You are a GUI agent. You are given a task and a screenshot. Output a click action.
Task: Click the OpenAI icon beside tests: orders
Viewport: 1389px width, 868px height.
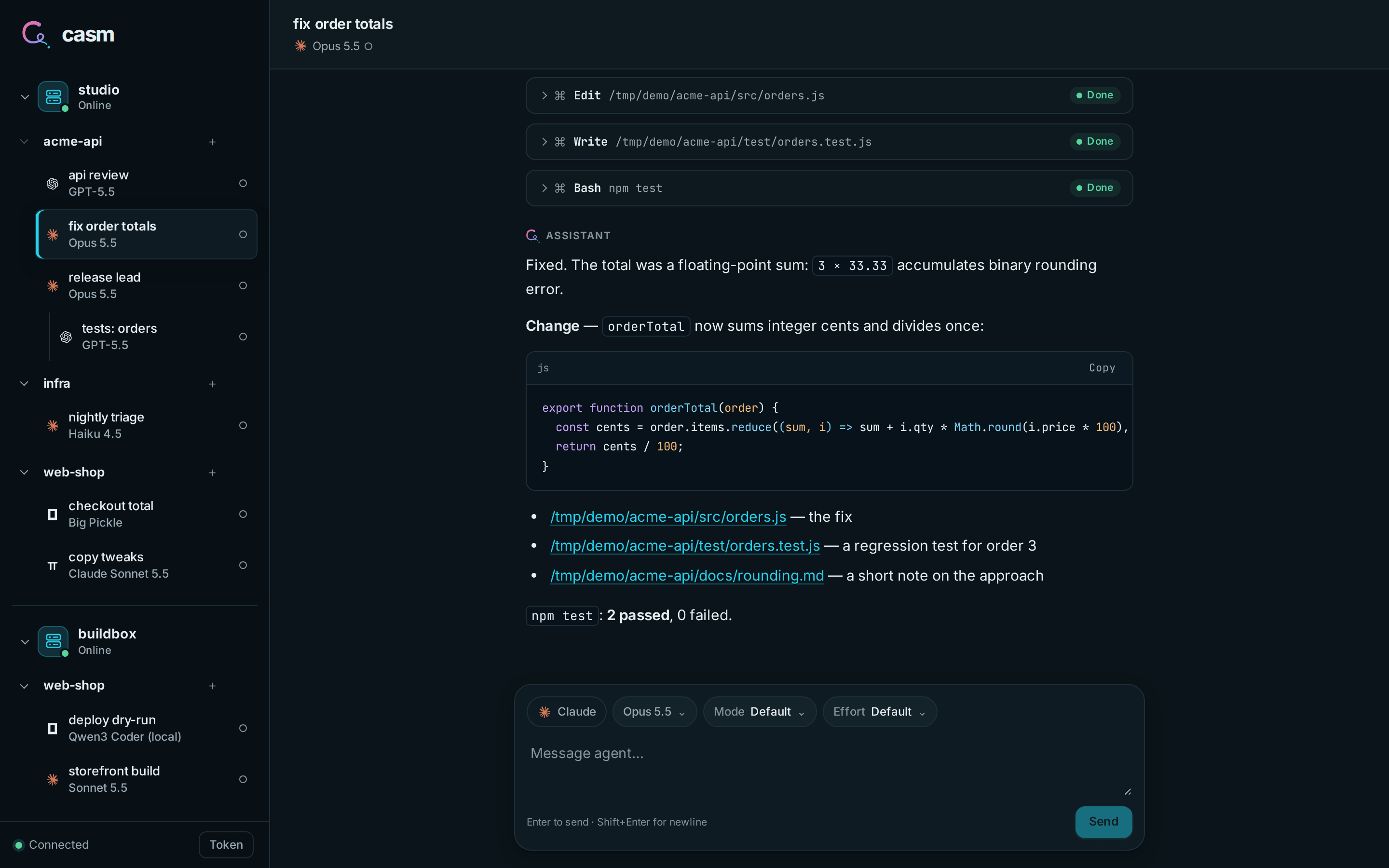click(x=66, y=337)
